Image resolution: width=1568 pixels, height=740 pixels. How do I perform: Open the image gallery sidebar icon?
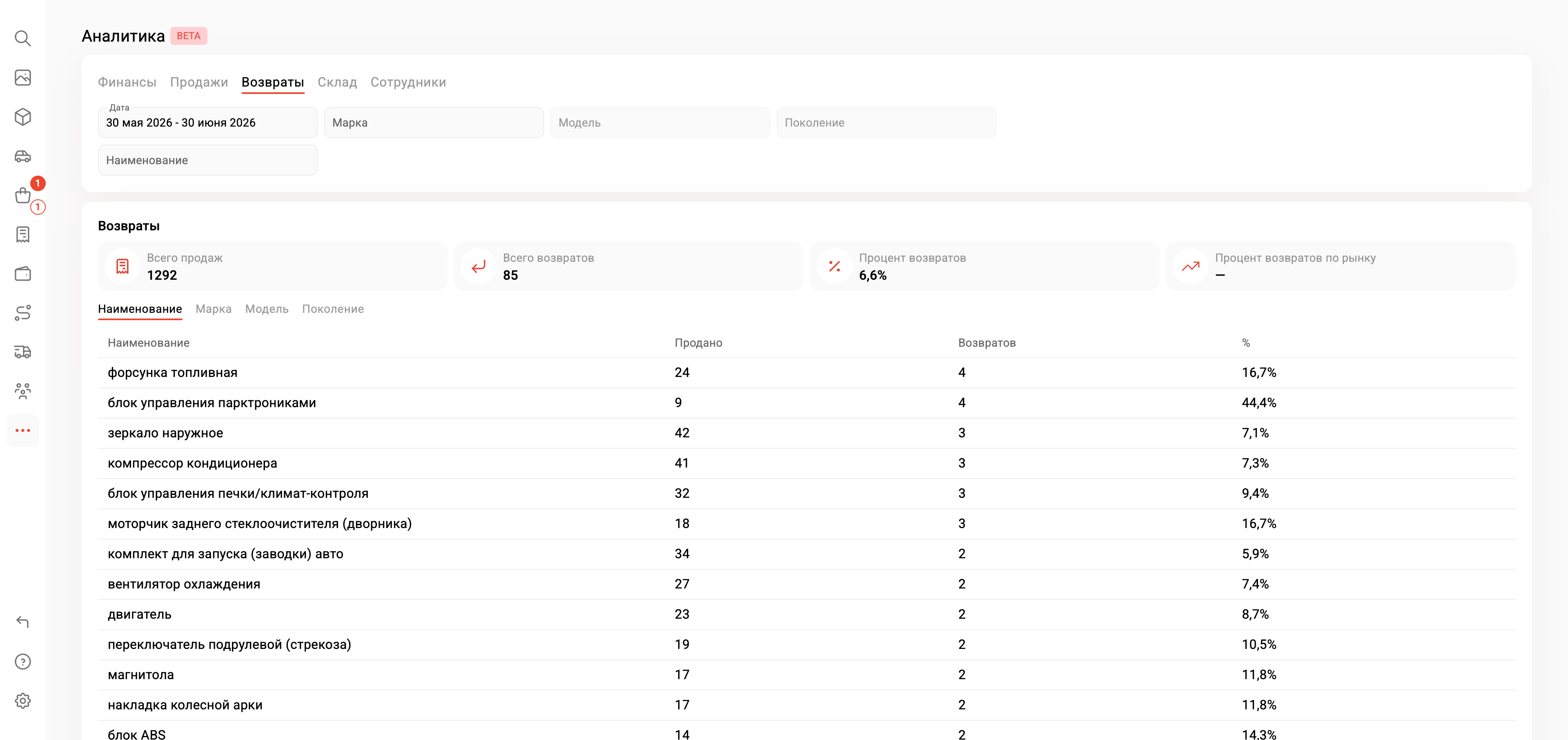[22, 77]
